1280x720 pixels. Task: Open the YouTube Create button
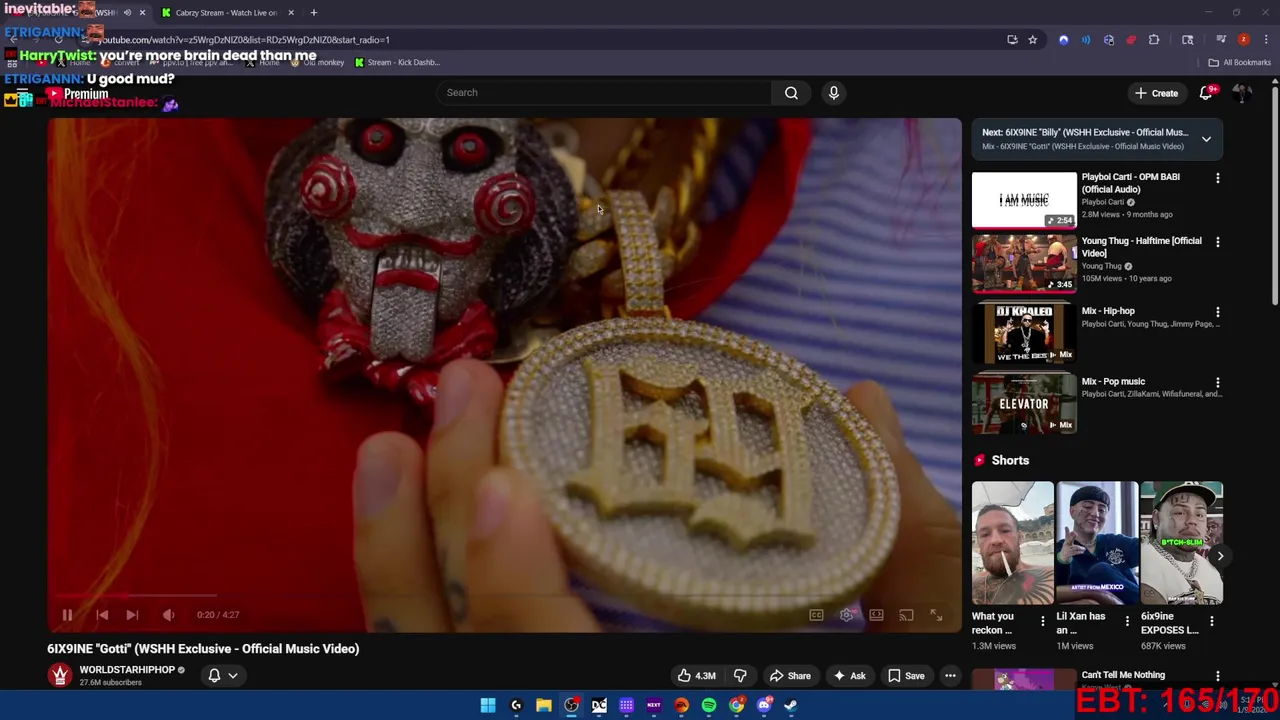[x=1156, y=93]
